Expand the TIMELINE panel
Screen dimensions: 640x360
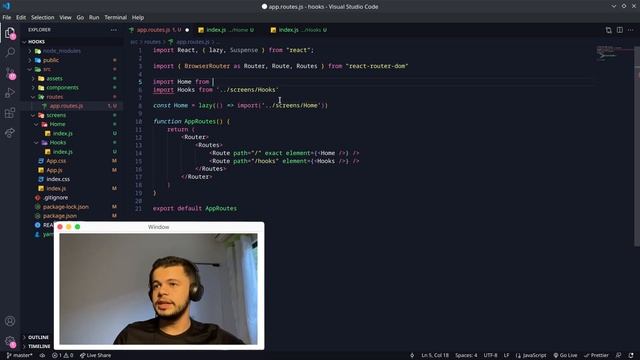click(x=38, y=346)
